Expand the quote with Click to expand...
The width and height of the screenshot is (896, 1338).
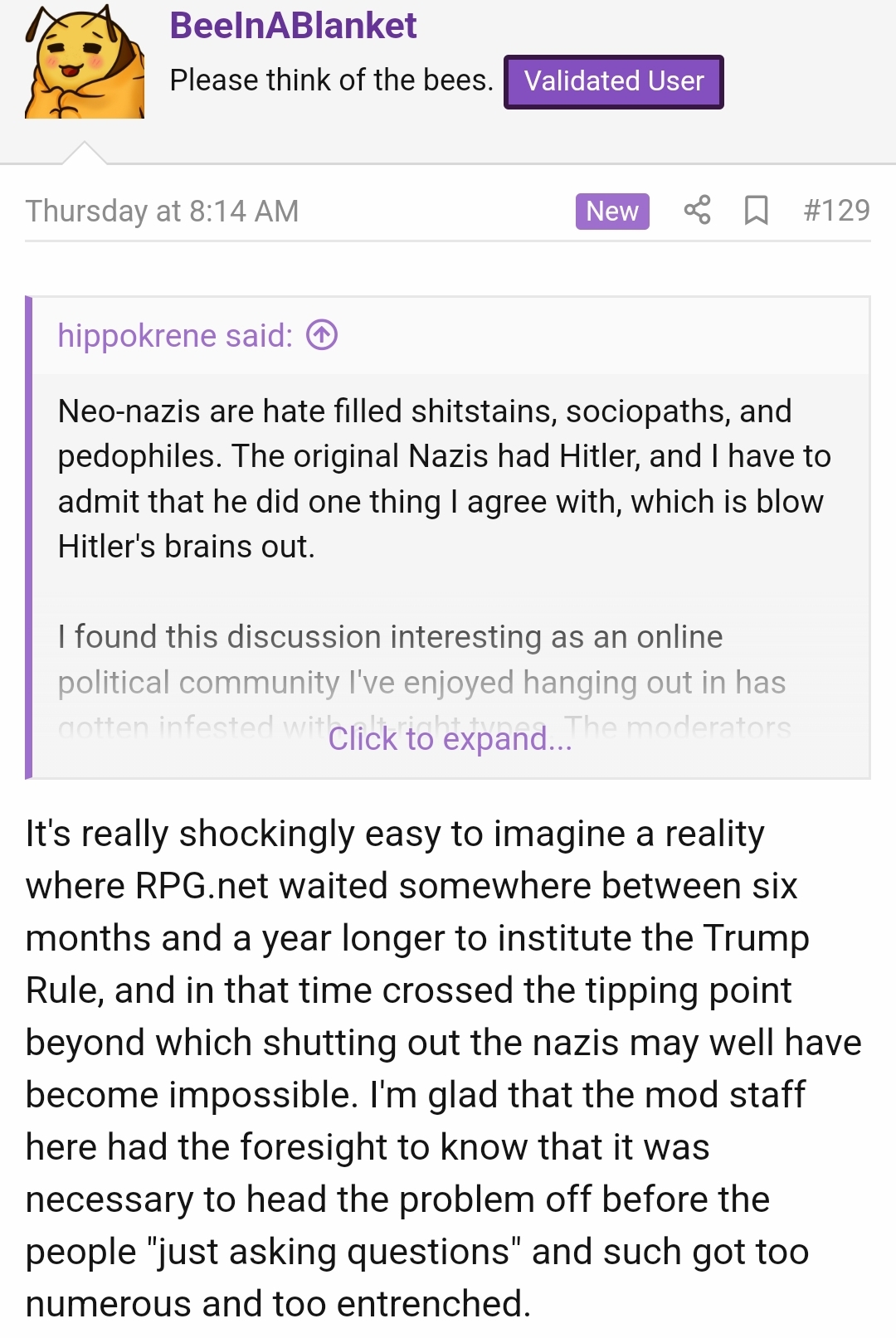(x=450, y=738)
